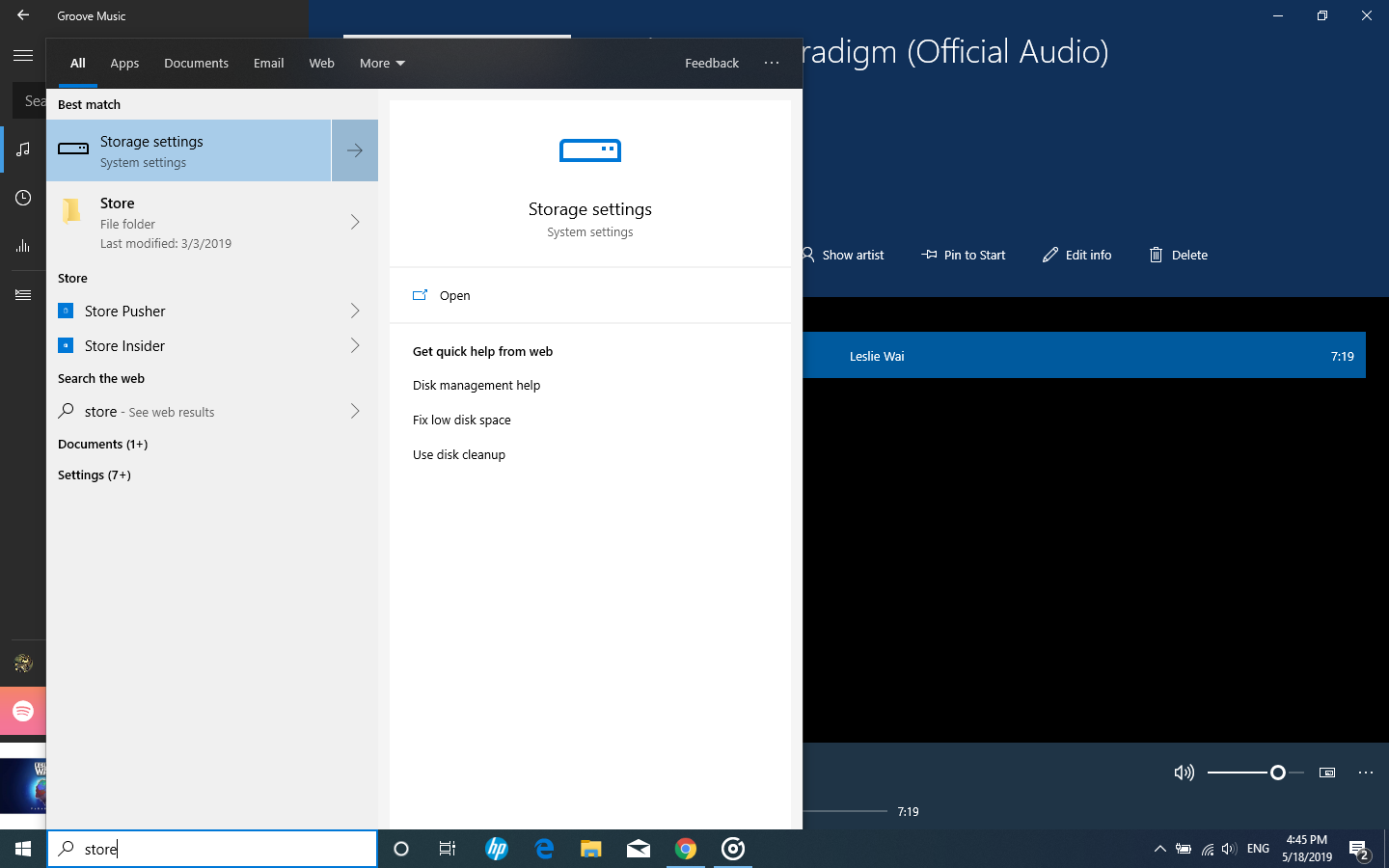Screen dimensions: 1389x868
Task: Open Store Pusher result
Action: (x=189, y=311)
